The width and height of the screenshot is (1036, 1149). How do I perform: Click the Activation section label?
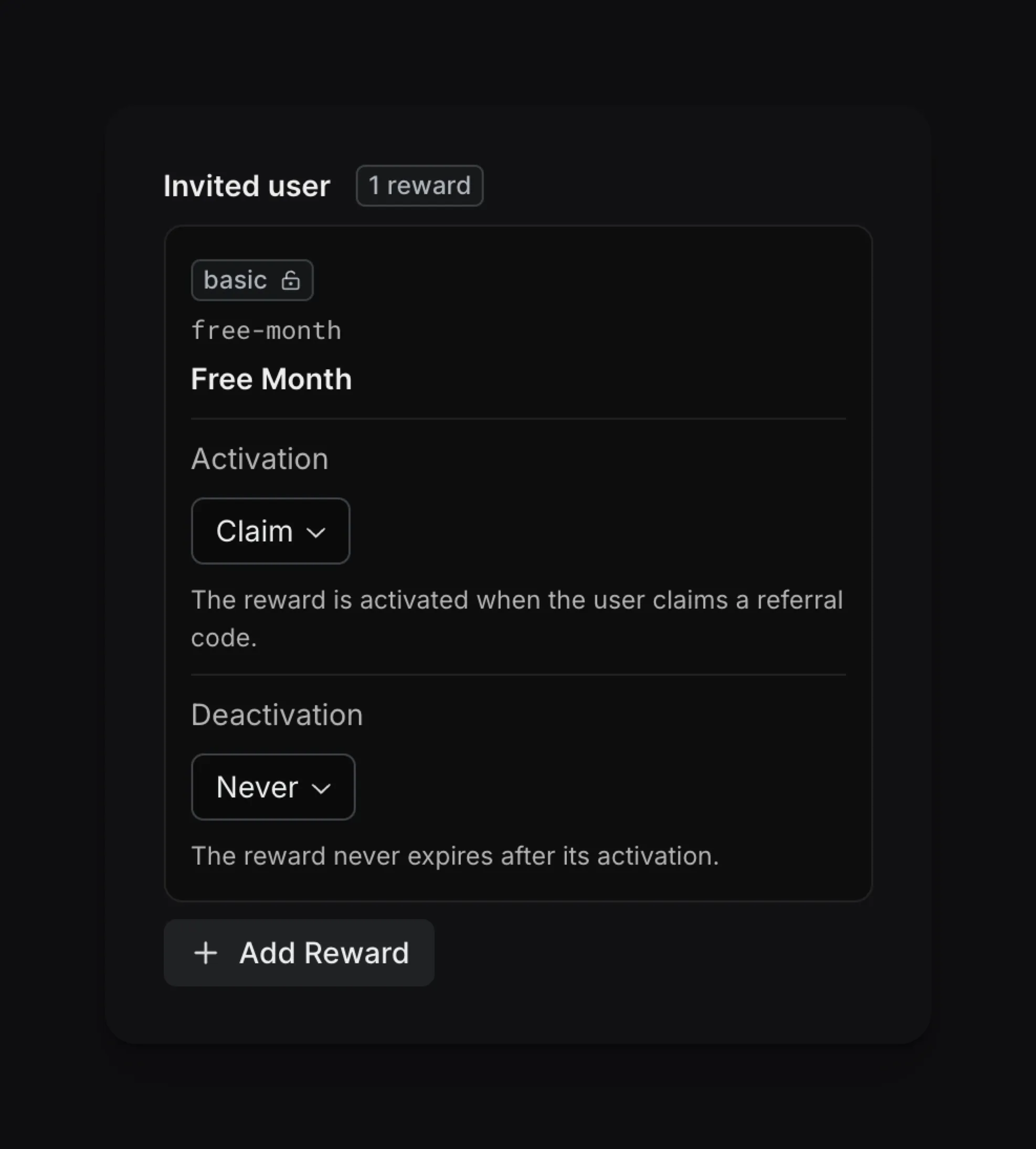point(260,459)
